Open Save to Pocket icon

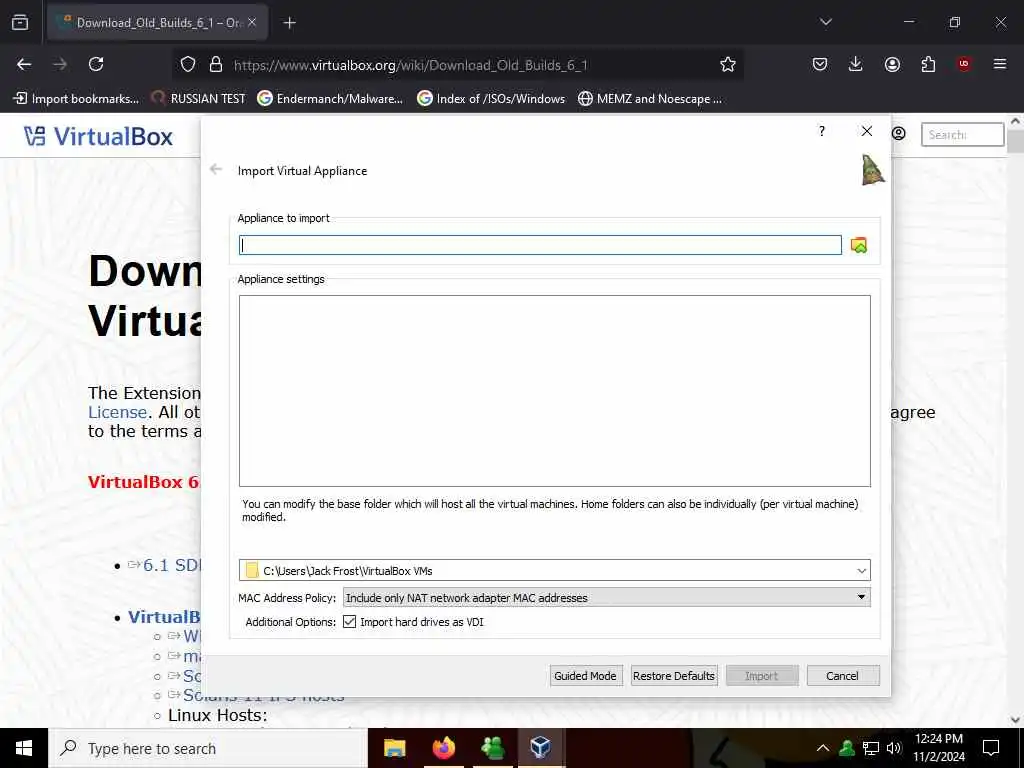point(820,64)
